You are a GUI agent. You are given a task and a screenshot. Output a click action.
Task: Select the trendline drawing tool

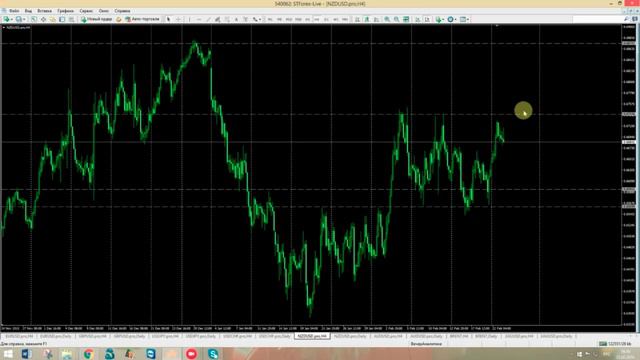208,19
